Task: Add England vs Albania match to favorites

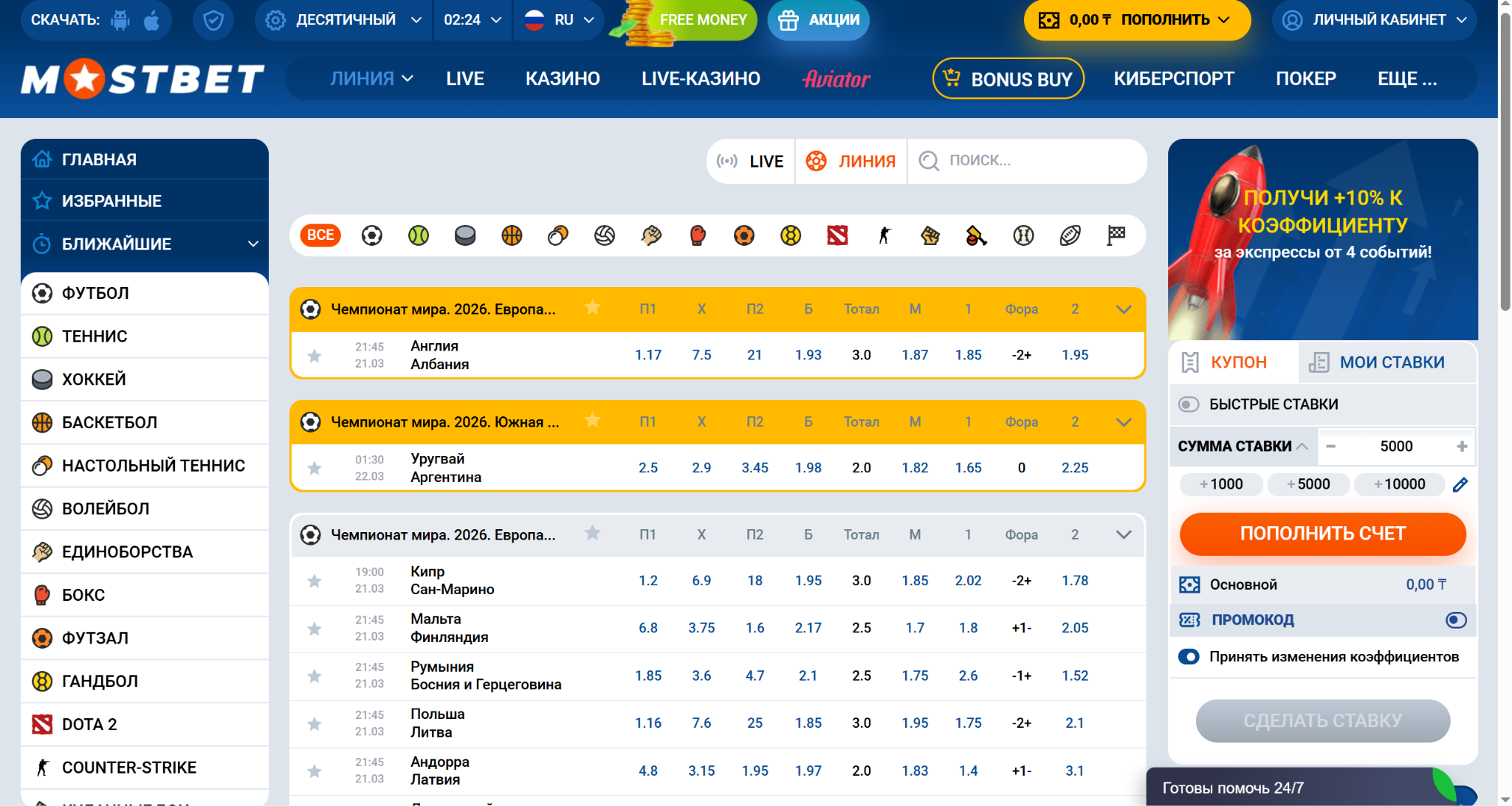Action: point(315,356)
